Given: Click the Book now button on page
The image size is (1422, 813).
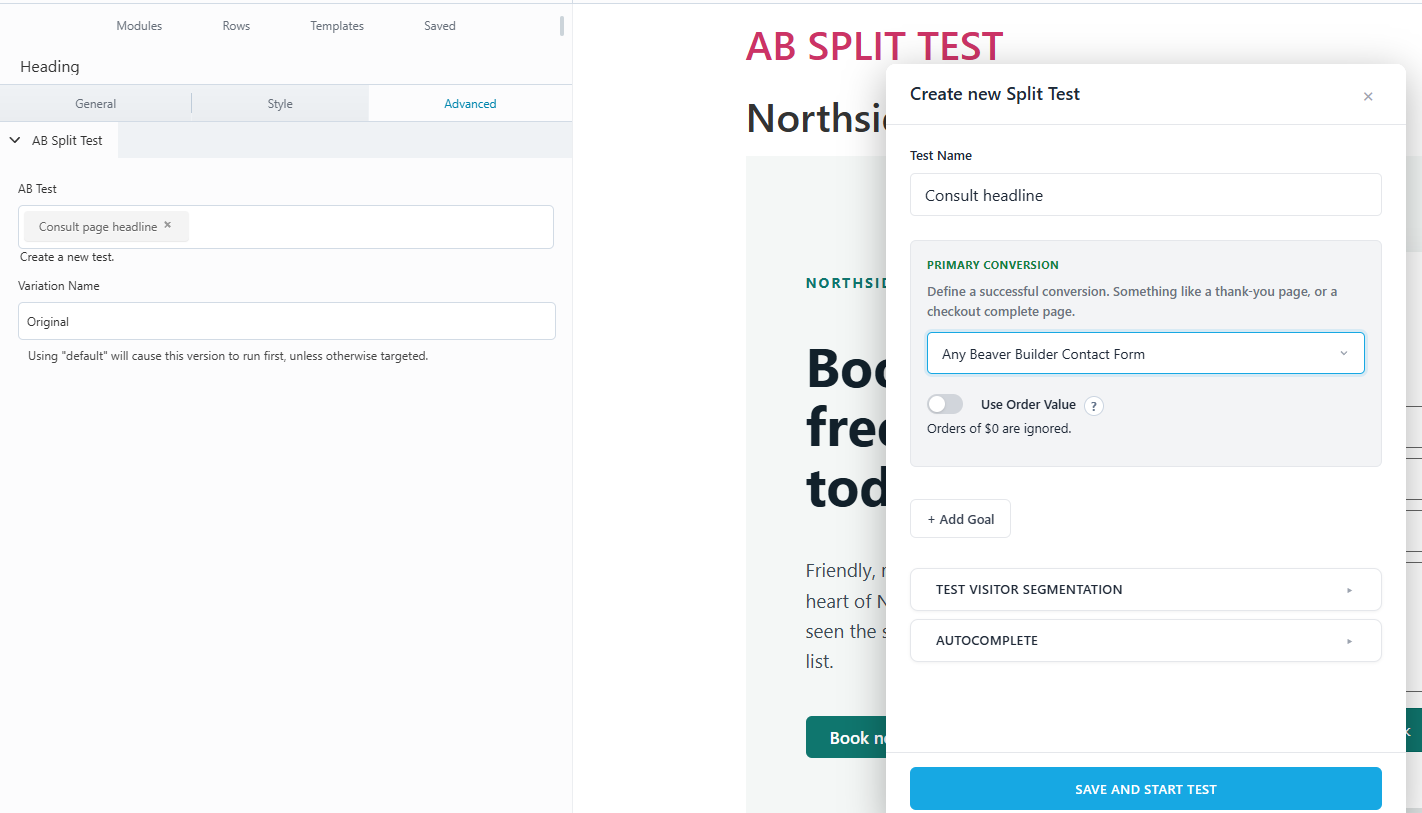Looking at the screenshot, I should click(846, 737).
